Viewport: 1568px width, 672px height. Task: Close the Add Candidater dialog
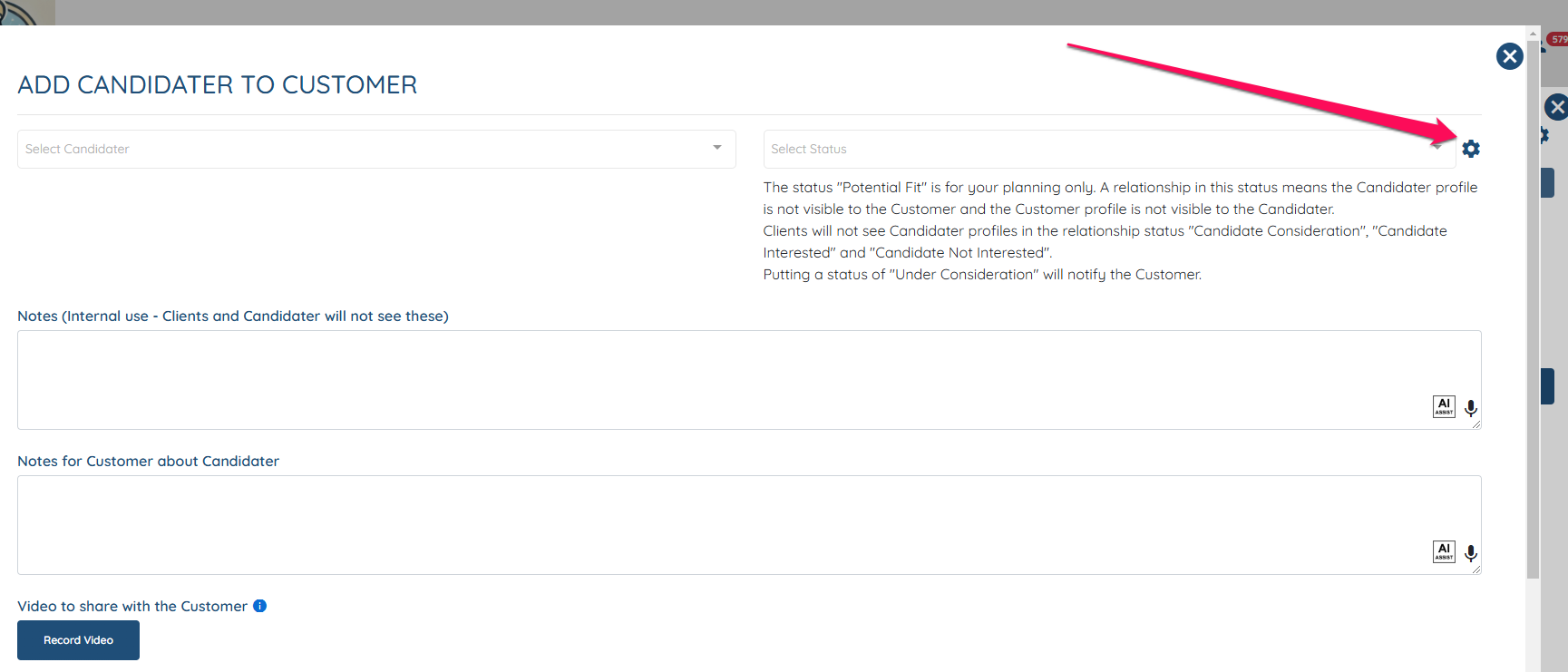(1510, 56)
